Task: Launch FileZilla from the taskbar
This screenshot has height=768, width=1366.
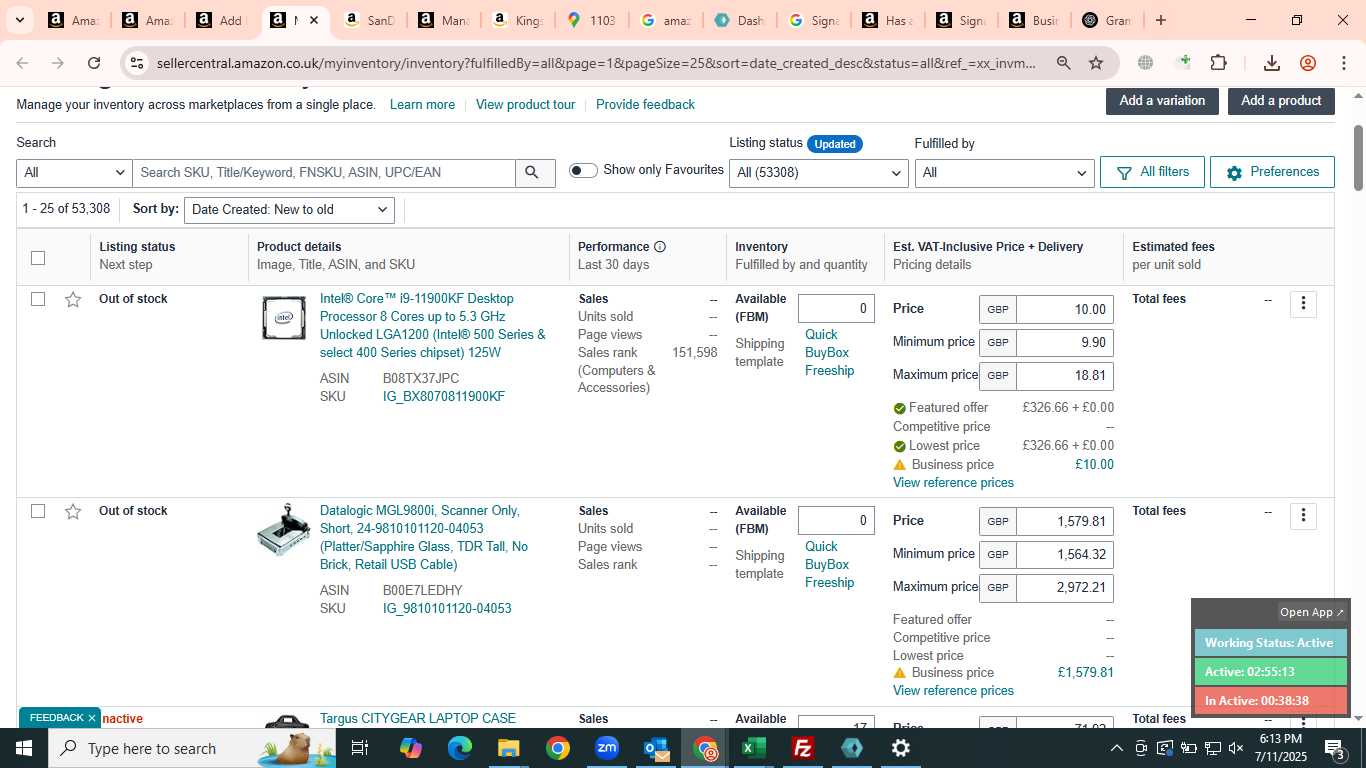Action: pyautogui.click(x=802, y=748)
